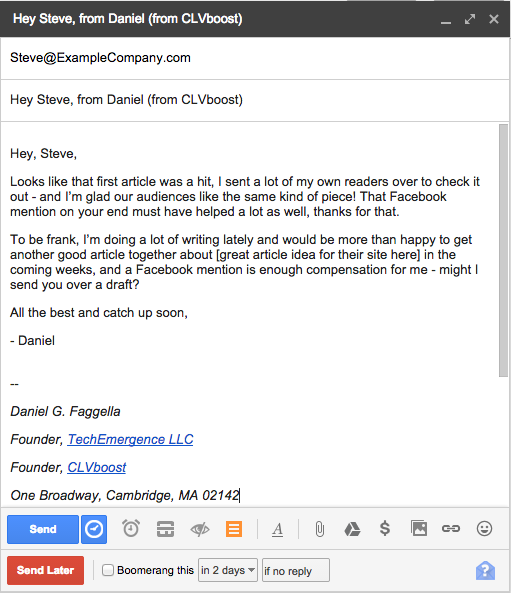The image size is (511, 593).
Task: Attach a file with the paperclip icon
Action: [320, 529]
